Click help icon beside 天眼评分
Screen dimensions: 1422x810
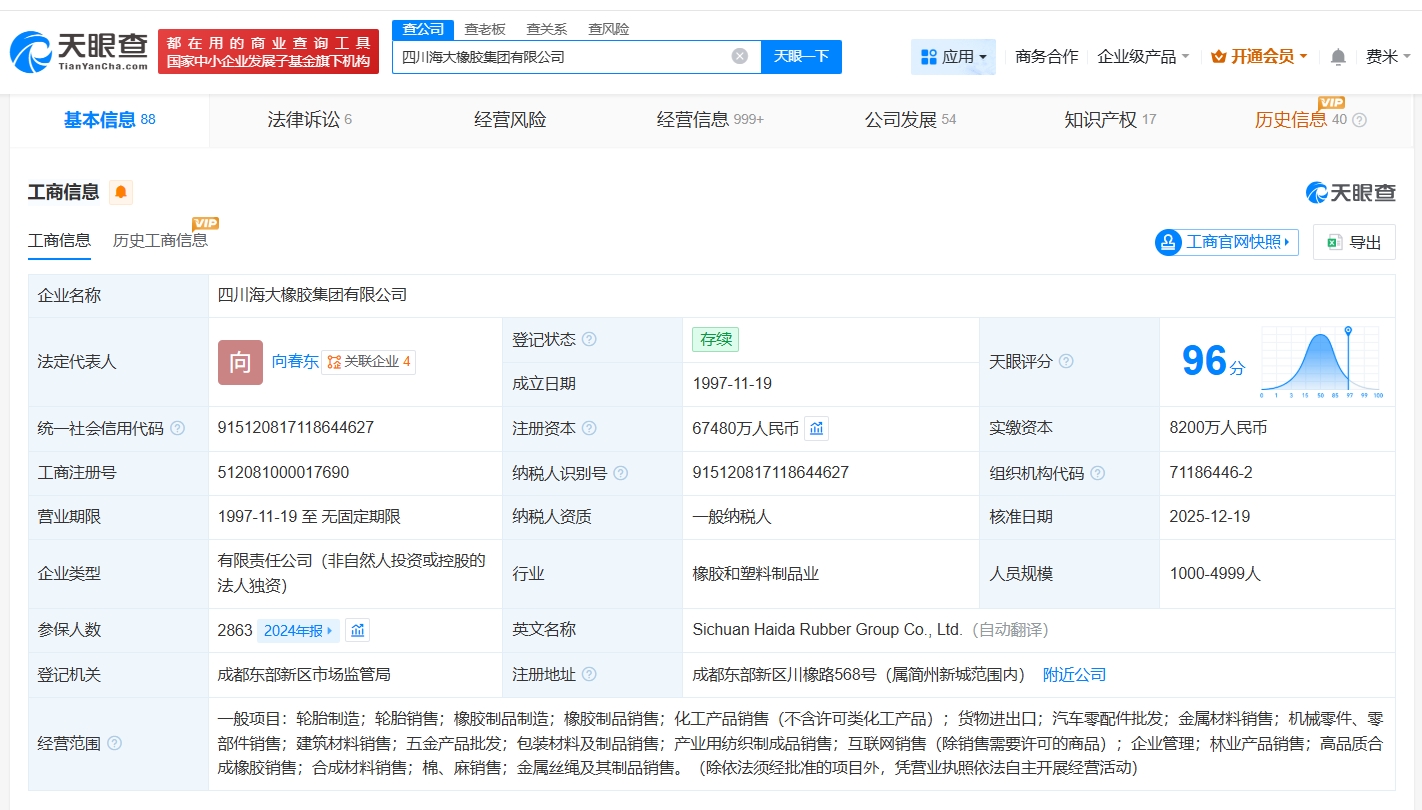pyautogui.click(x=1066, y=361)
